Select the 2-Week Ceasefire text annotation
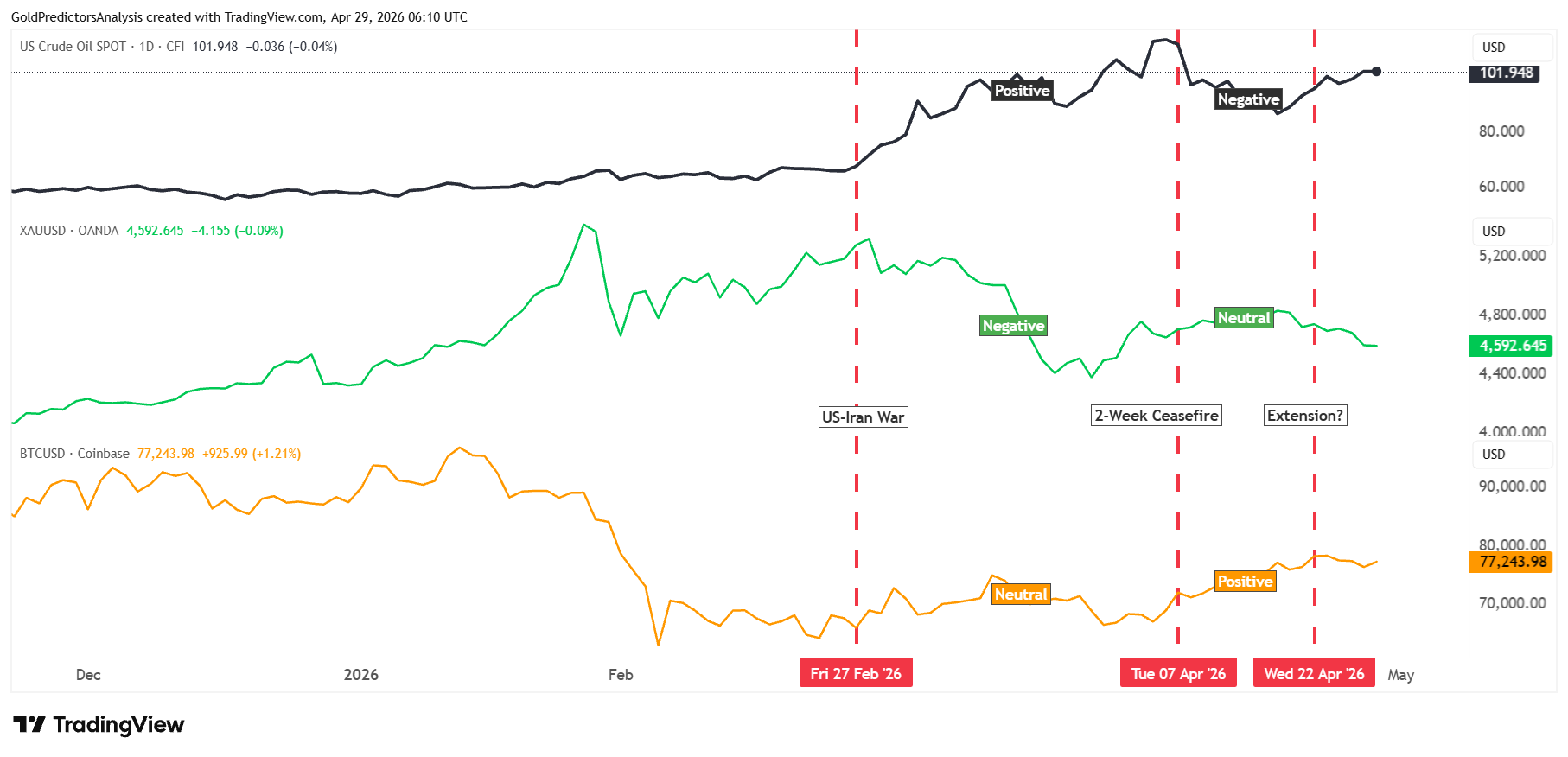 pos(1157,416)
